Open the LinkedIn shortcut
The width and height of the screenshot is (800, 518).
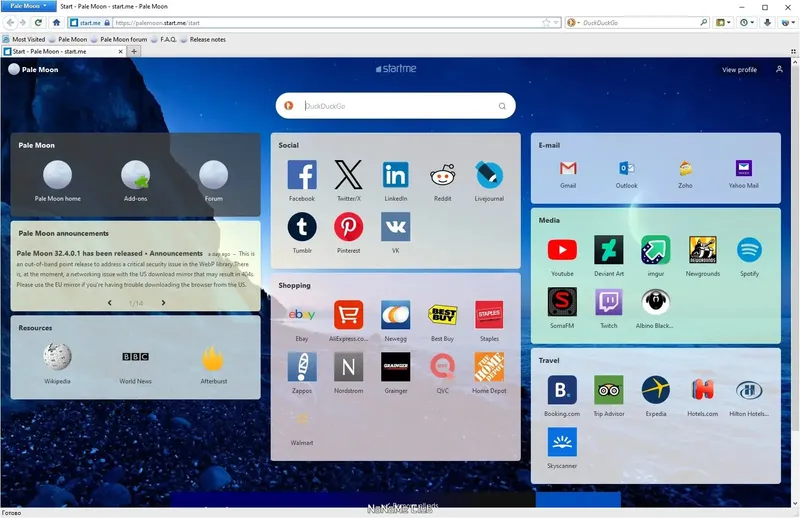click(x=395, y=175)
